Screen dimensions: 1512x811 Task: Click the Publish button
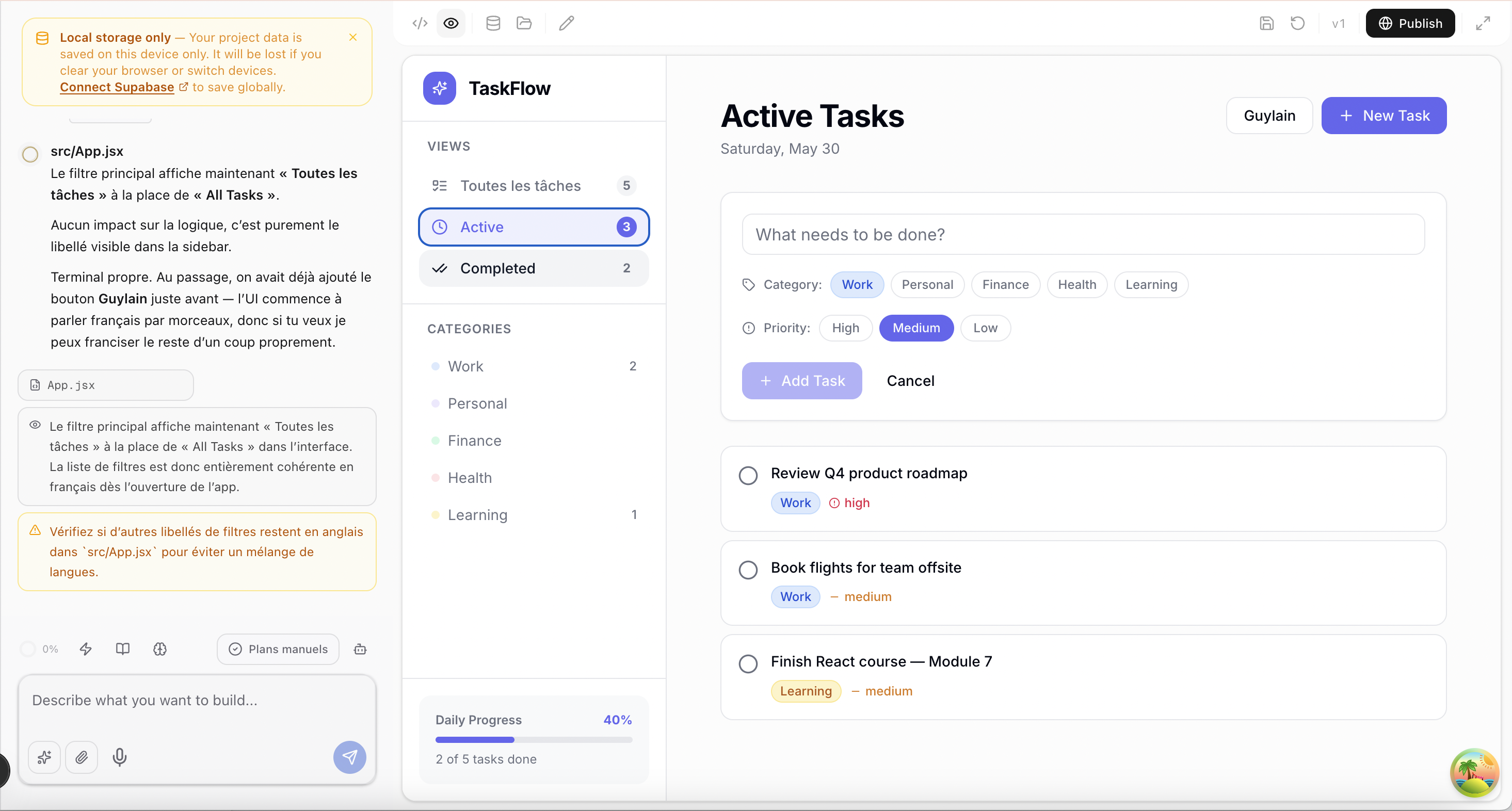coord(1410,23)
